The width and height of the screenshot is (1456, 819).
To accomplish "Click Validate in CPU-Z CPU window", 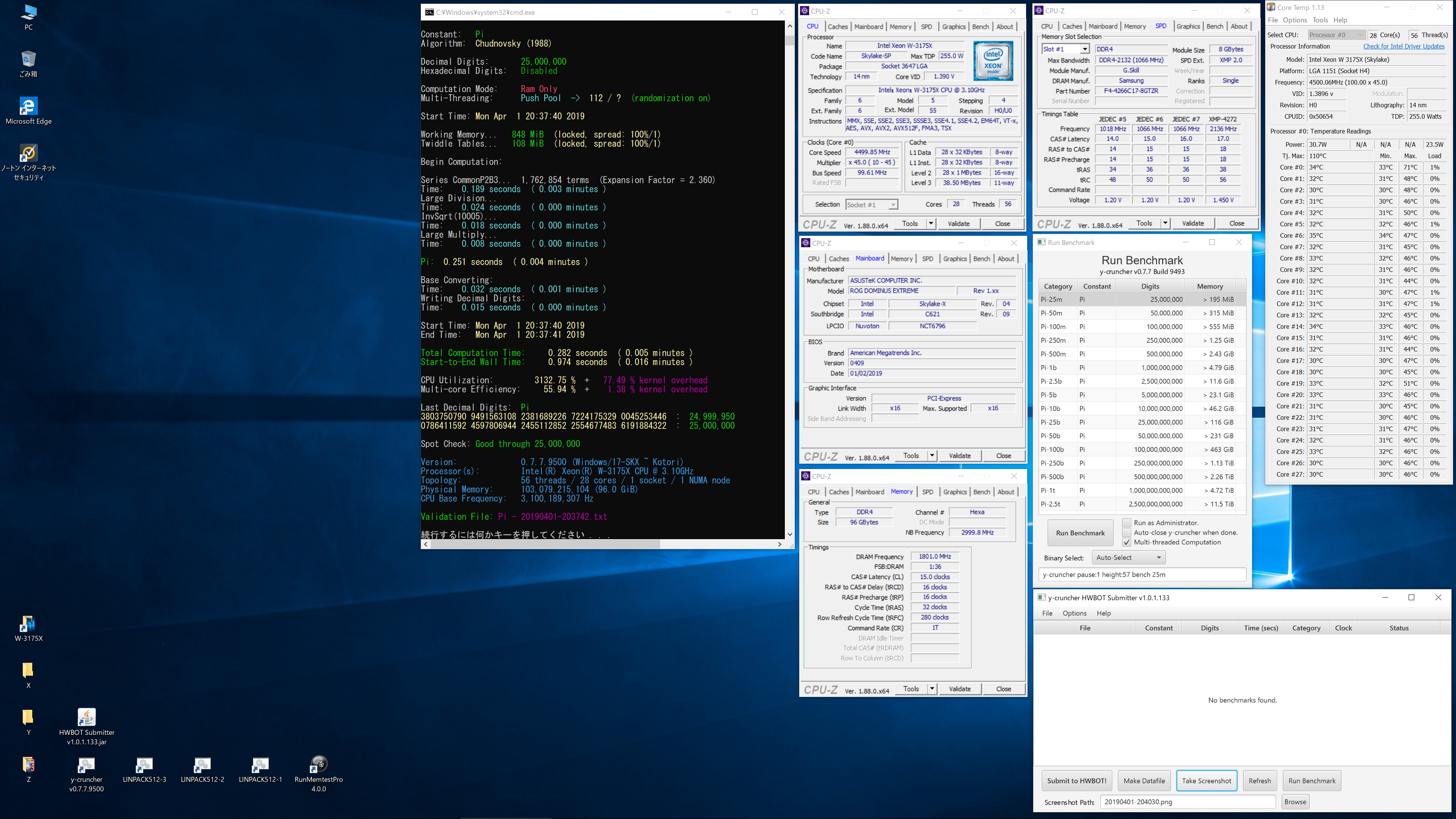I will click(x=958, y=224).
